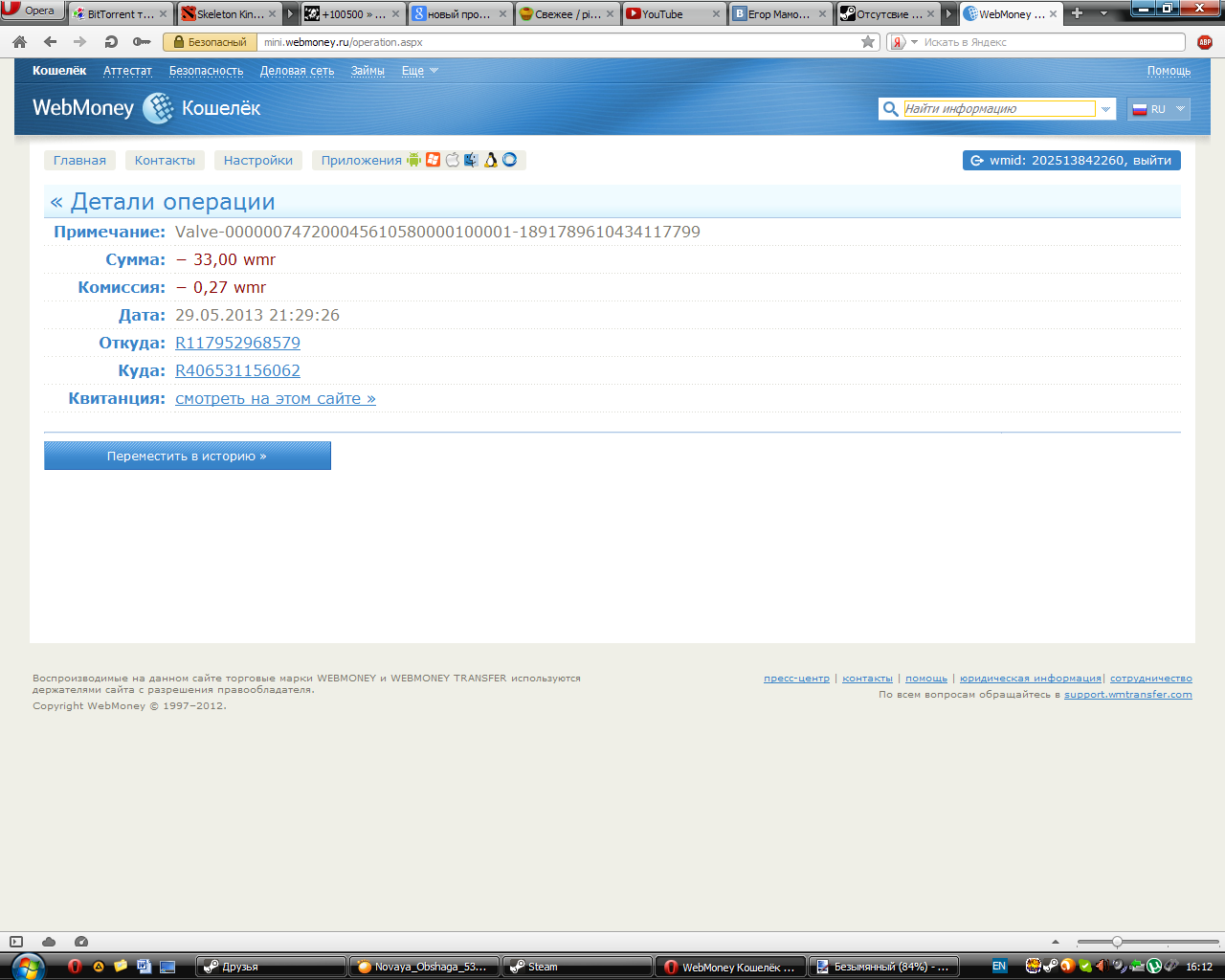Open the search field dropdown arrow

point(1105,109)
